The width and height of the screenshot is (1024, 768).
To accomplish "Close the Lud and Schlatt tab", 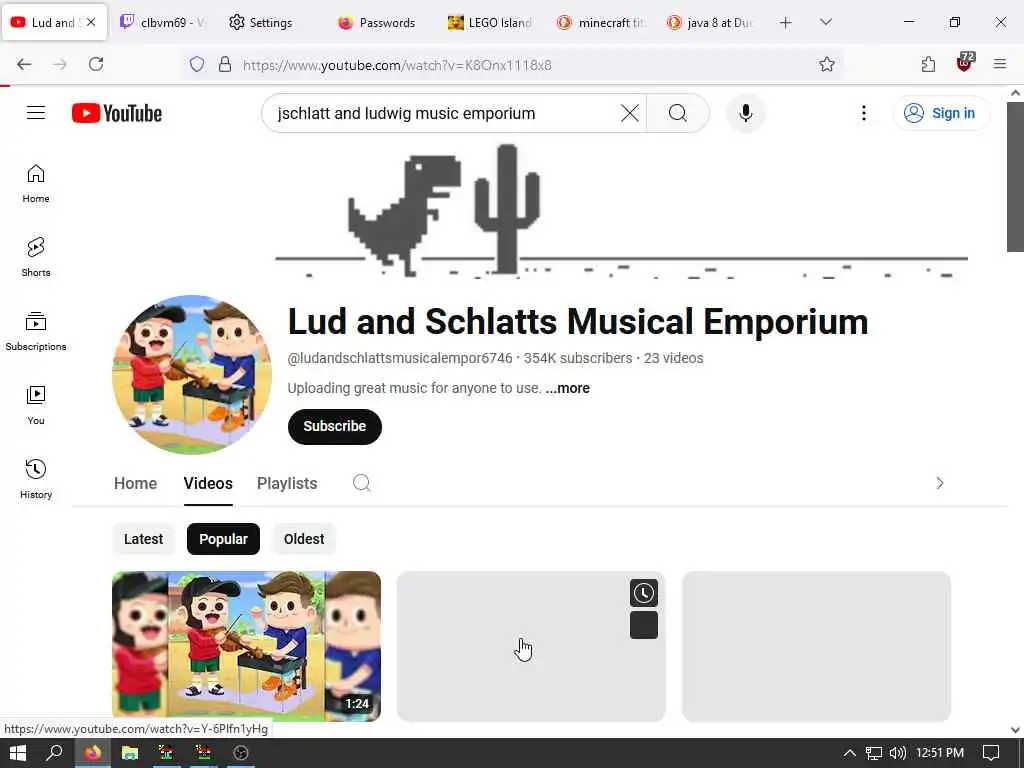I will click(x=91, y=22).
